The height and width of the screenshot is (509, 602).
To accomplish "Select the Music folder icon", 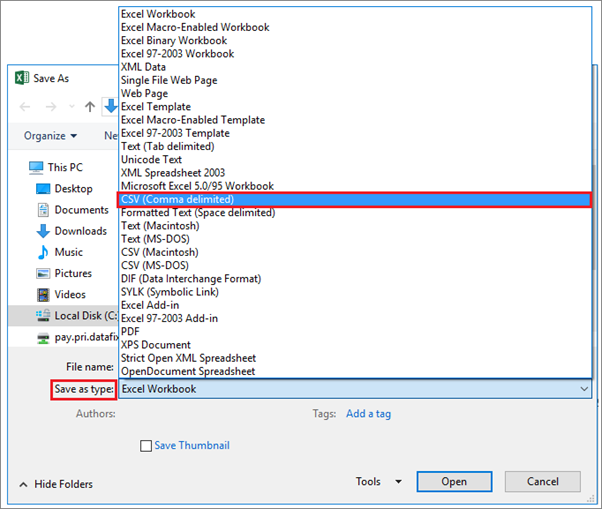I will coord(43,252).
